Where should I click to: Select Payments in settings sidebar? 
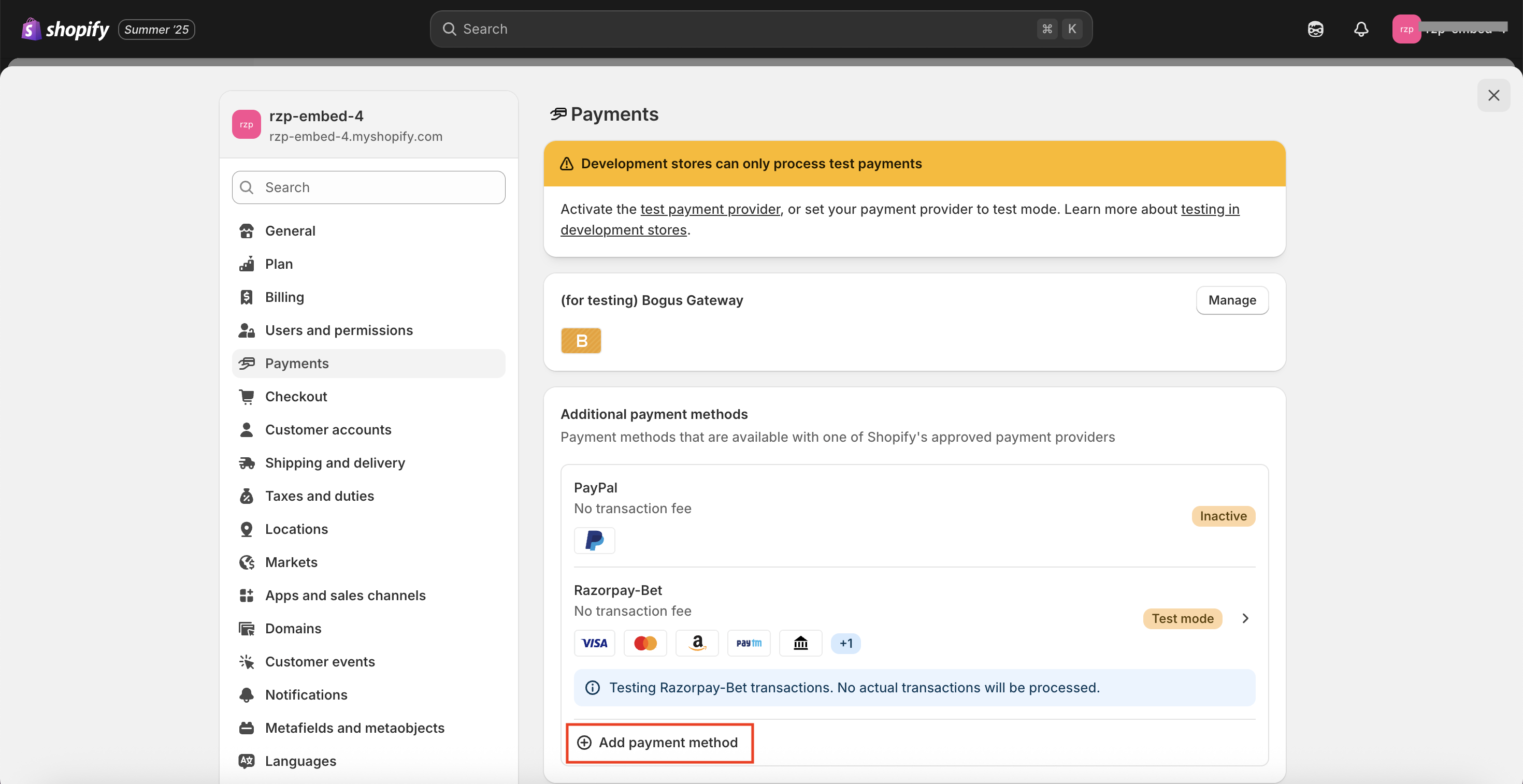pos(368,364)
